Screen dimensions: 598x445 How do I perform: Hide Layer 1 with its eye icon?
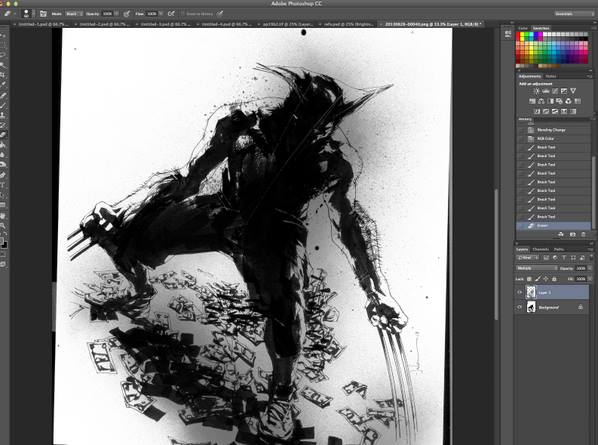pyautogui.click(x=519, y=292)
